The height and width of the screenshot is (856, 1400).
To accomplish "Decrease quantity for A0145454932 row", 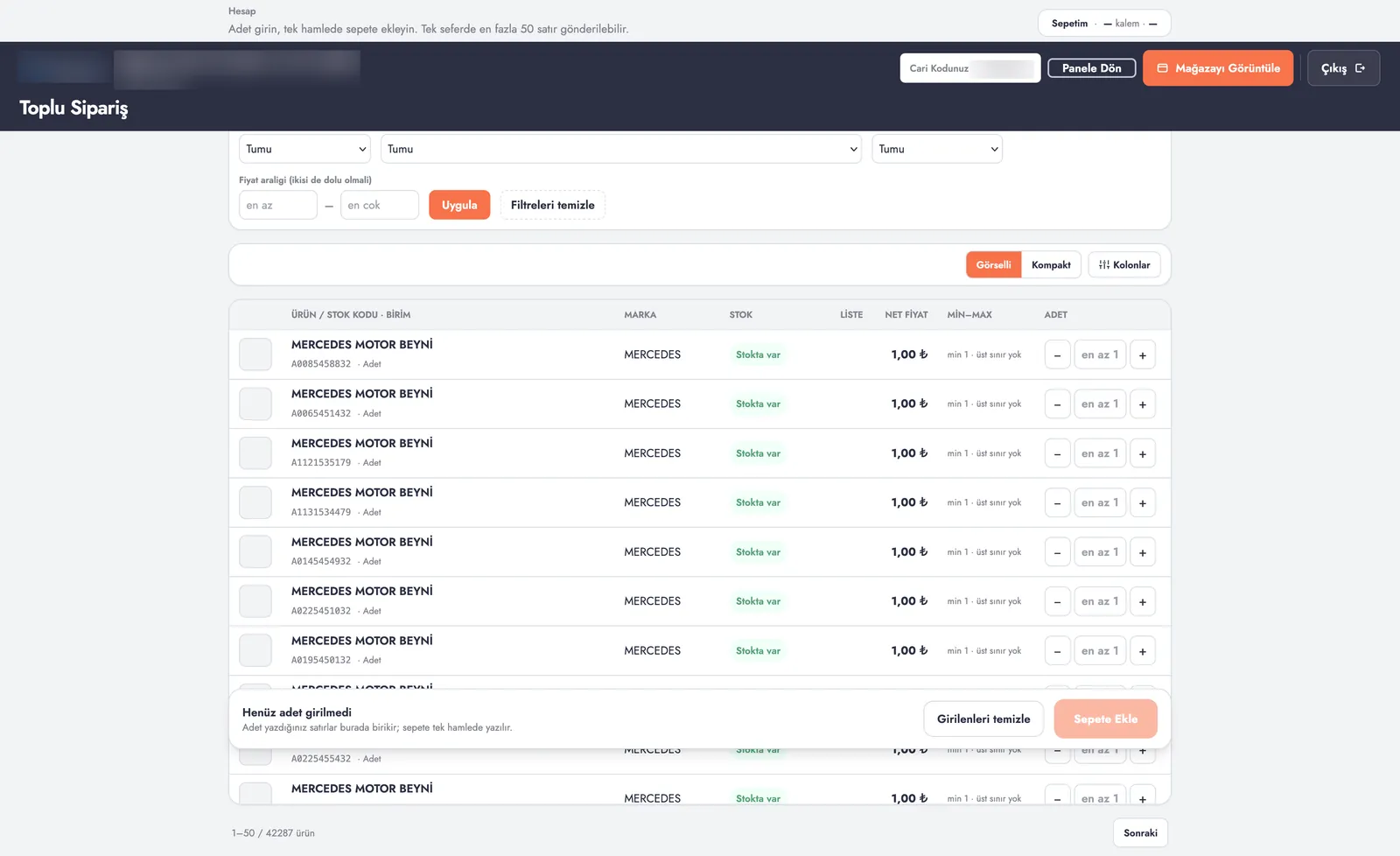I will pos(1057,552).
